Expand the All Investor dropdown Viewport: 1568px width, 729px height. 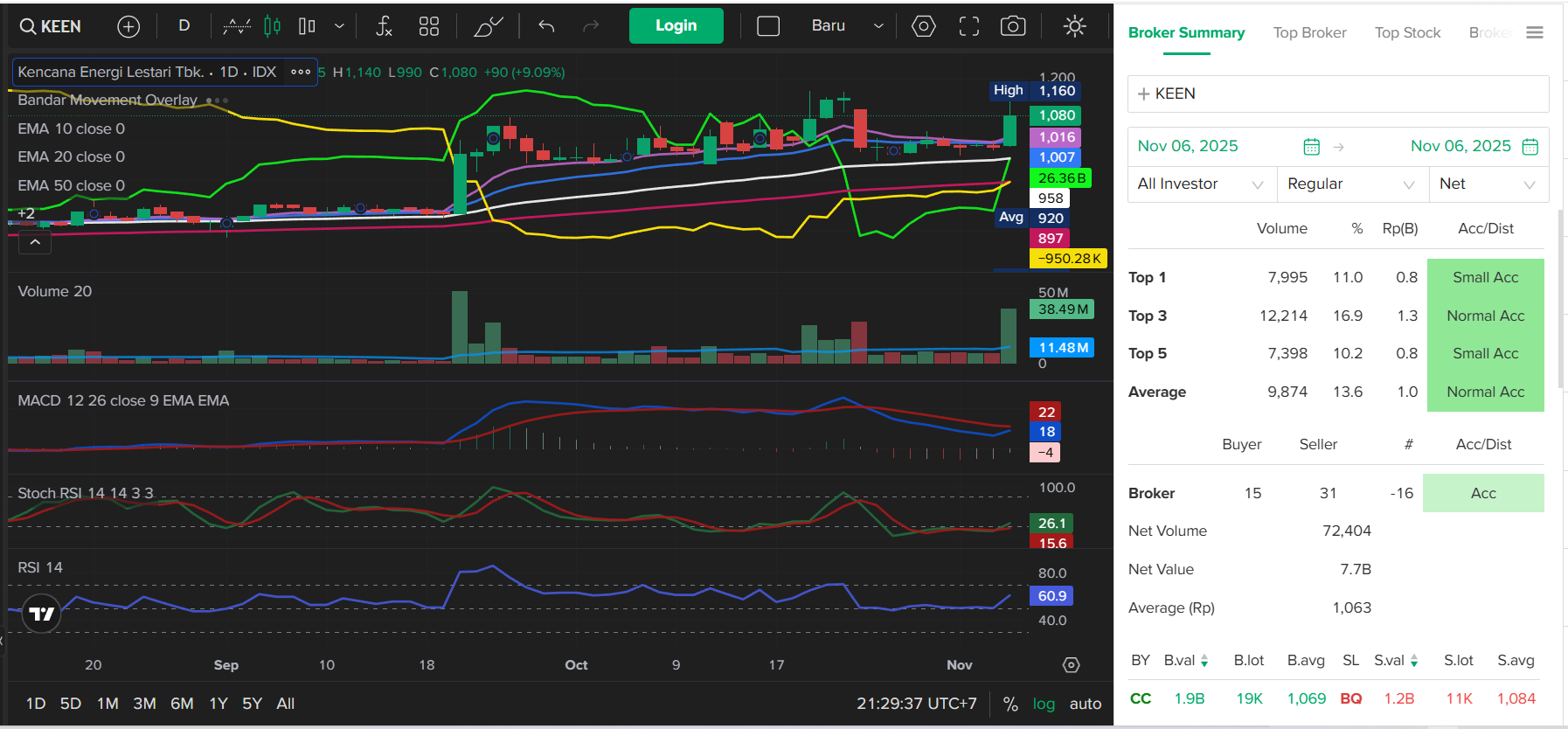(1201, 184)
